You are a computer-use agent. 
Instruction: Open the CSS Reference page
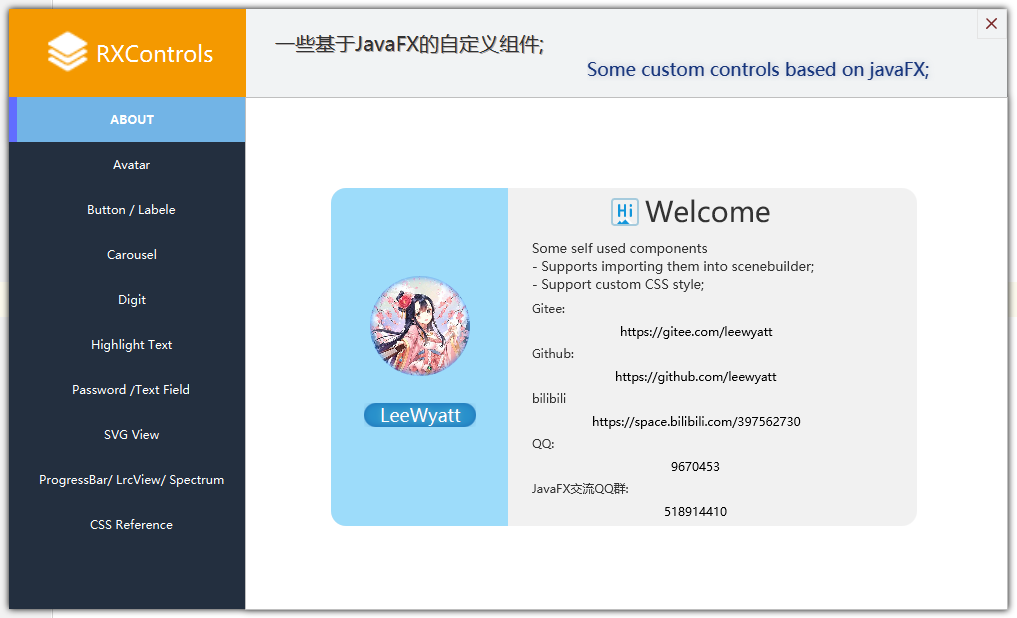pyautogui.click(x=131, y=525)
